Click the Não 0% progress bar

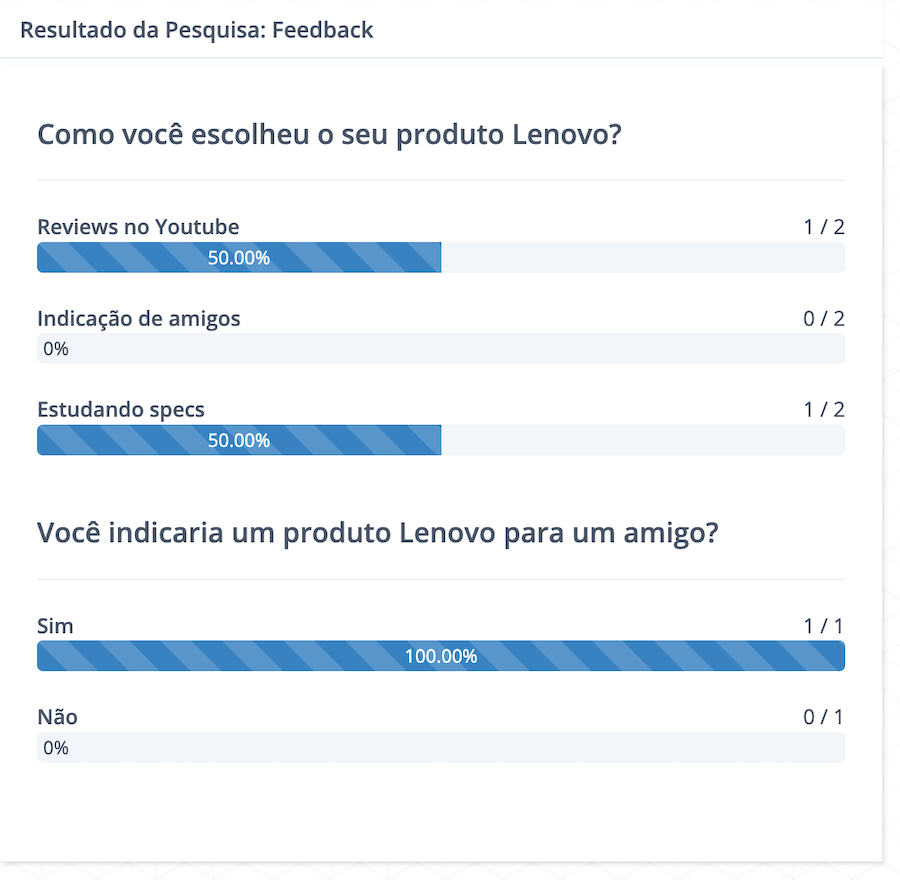click(441, 747)
